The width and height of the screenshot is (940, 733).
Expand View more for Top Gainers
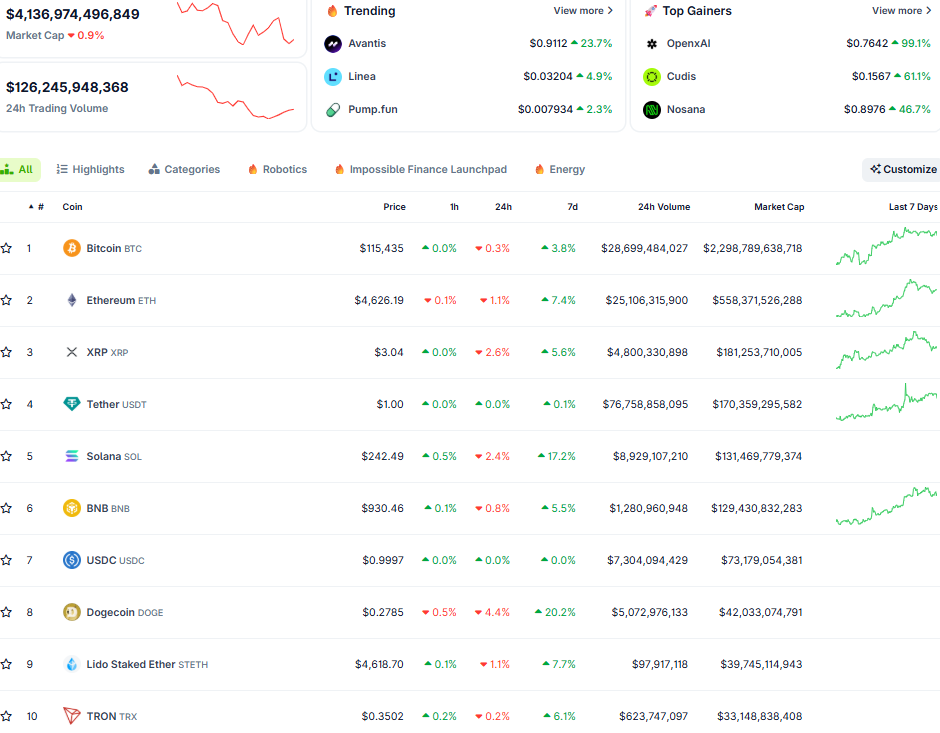tap(900, 10)
